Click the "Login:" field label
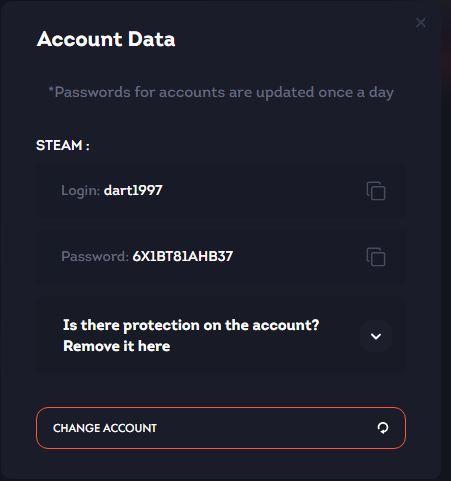 [81, 191]
